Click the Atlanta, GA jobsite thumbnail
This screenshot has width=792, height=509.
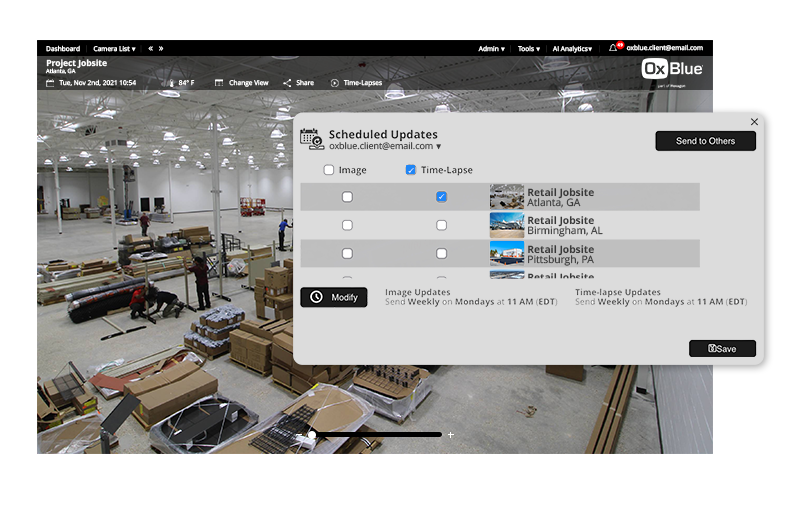pos(507,197)
